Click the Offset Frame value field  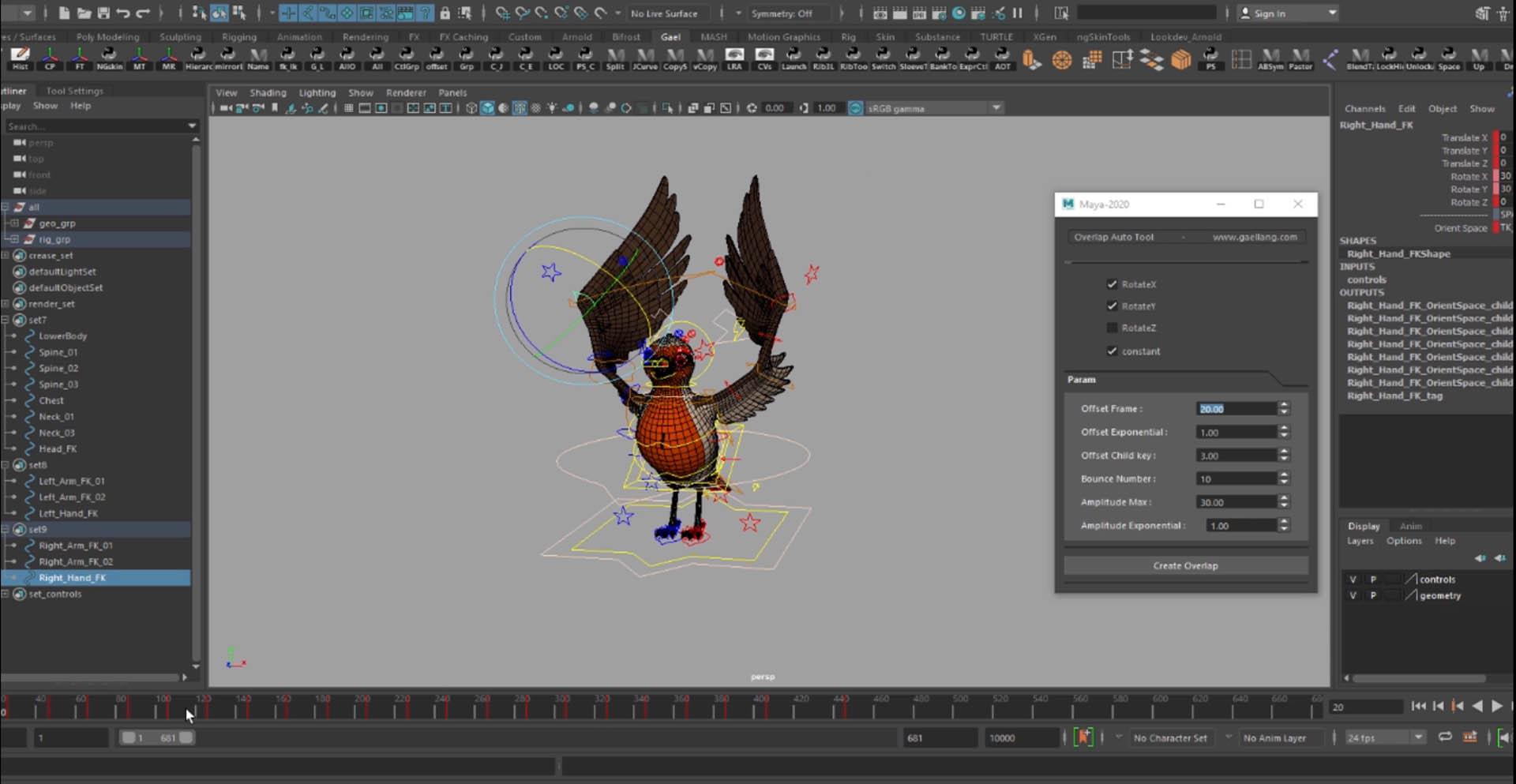pos(1236,409)
